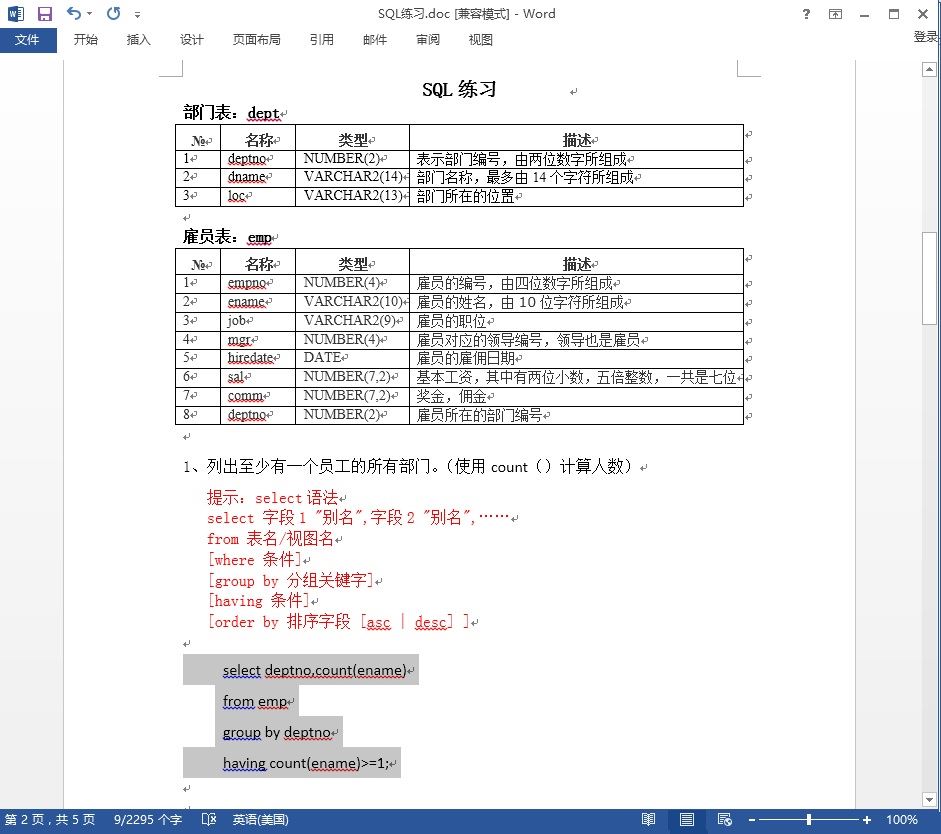Click the cell 雇员的职位
Screen dimensions: 941x834
coord(576,321)
